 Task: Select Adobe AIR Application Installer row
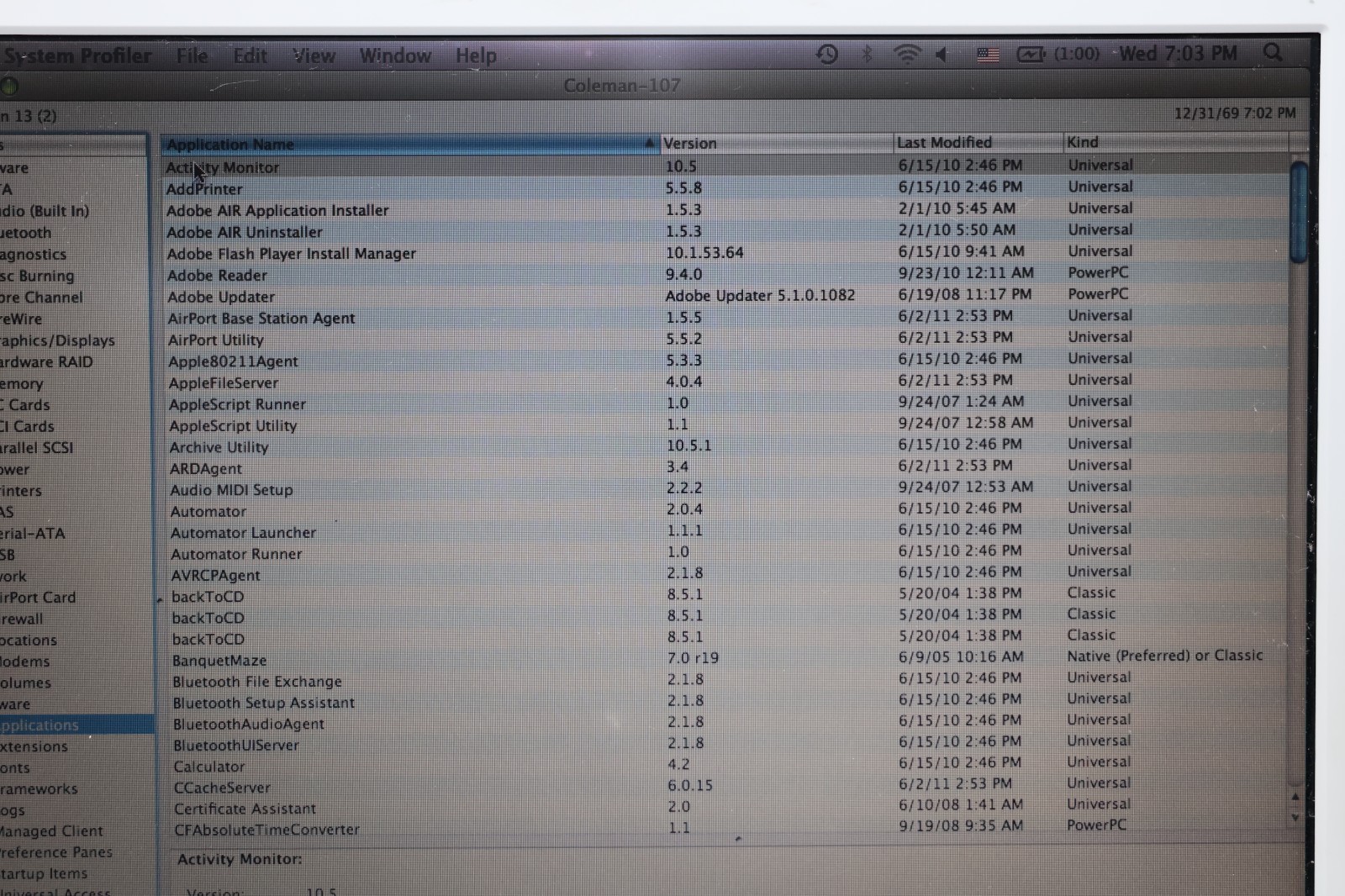pos(725,209)
